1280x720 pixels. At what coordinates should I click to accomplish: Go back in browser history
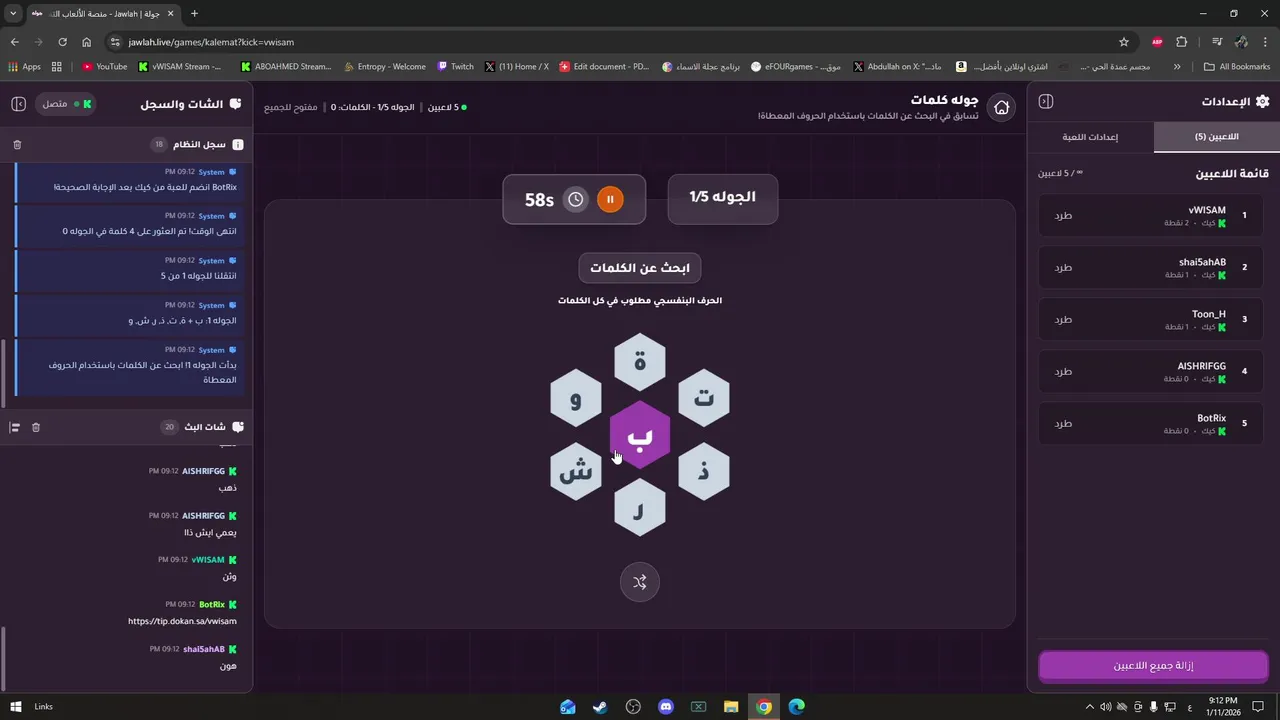tap(14, 42)
